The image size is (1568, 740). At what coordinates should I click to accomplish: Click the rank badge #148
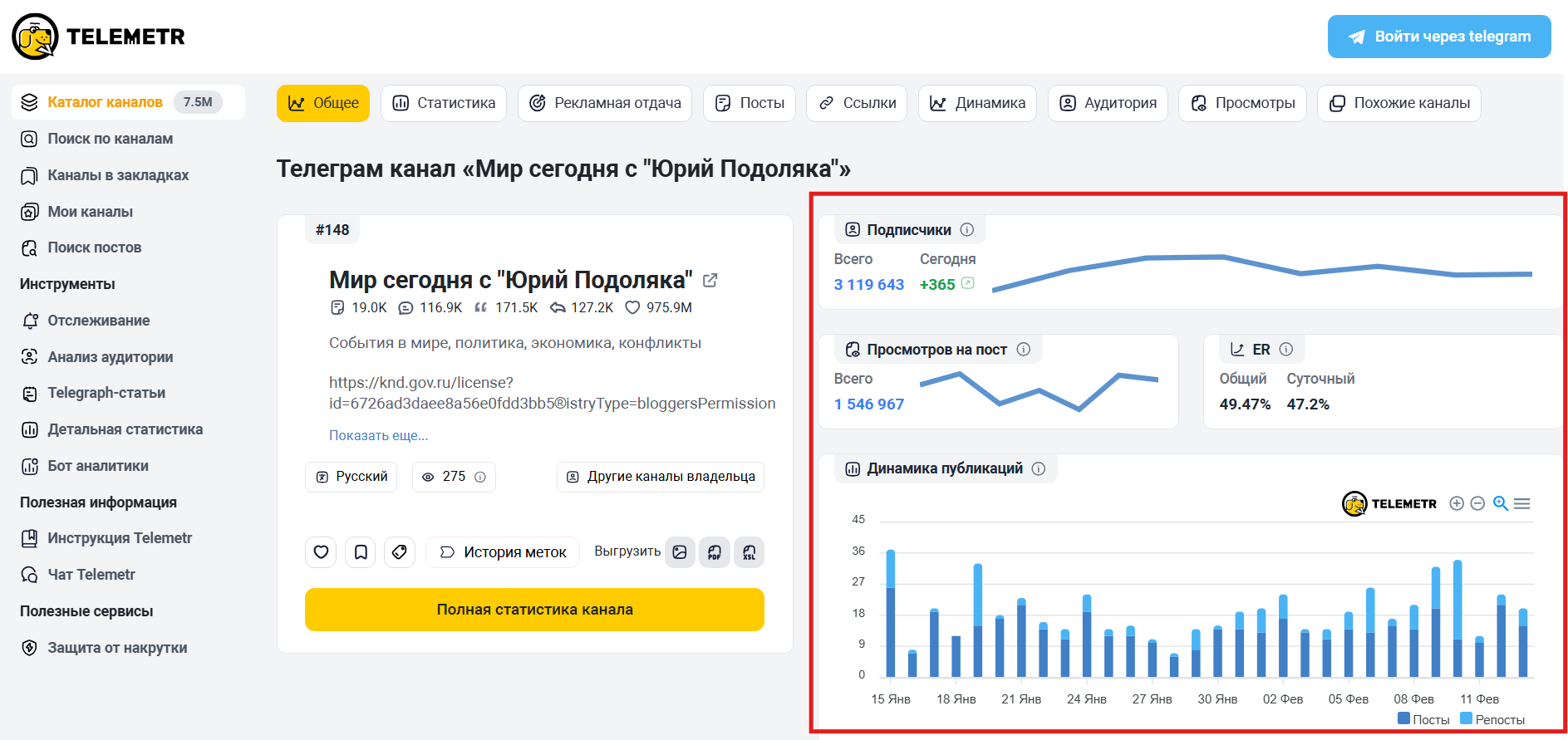(x=332, y=230)
